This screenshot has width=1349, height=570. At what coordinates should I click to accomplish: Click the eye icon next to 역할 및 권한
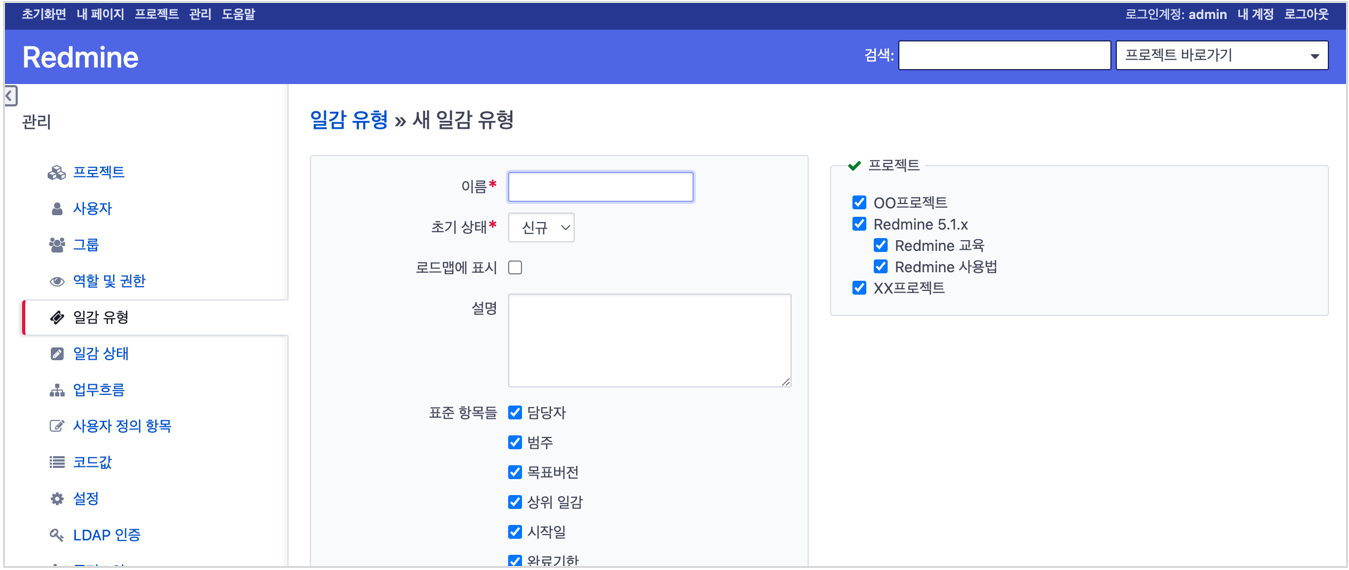[x=57, y=281]
